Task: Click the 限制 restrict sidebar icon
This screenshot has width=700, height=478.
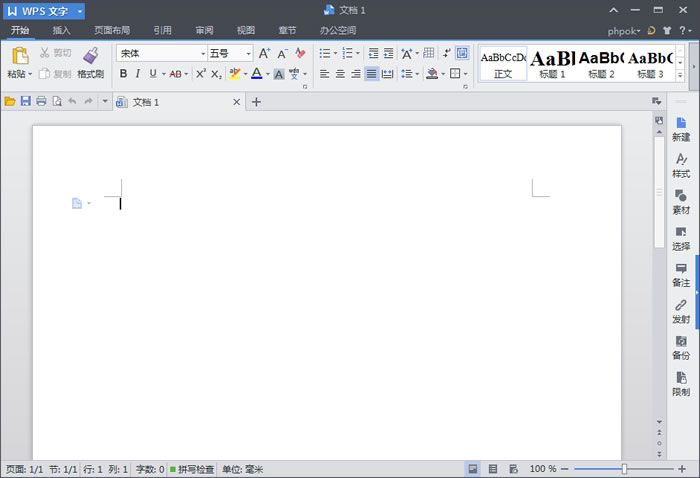Action: (x=681, y=383)
